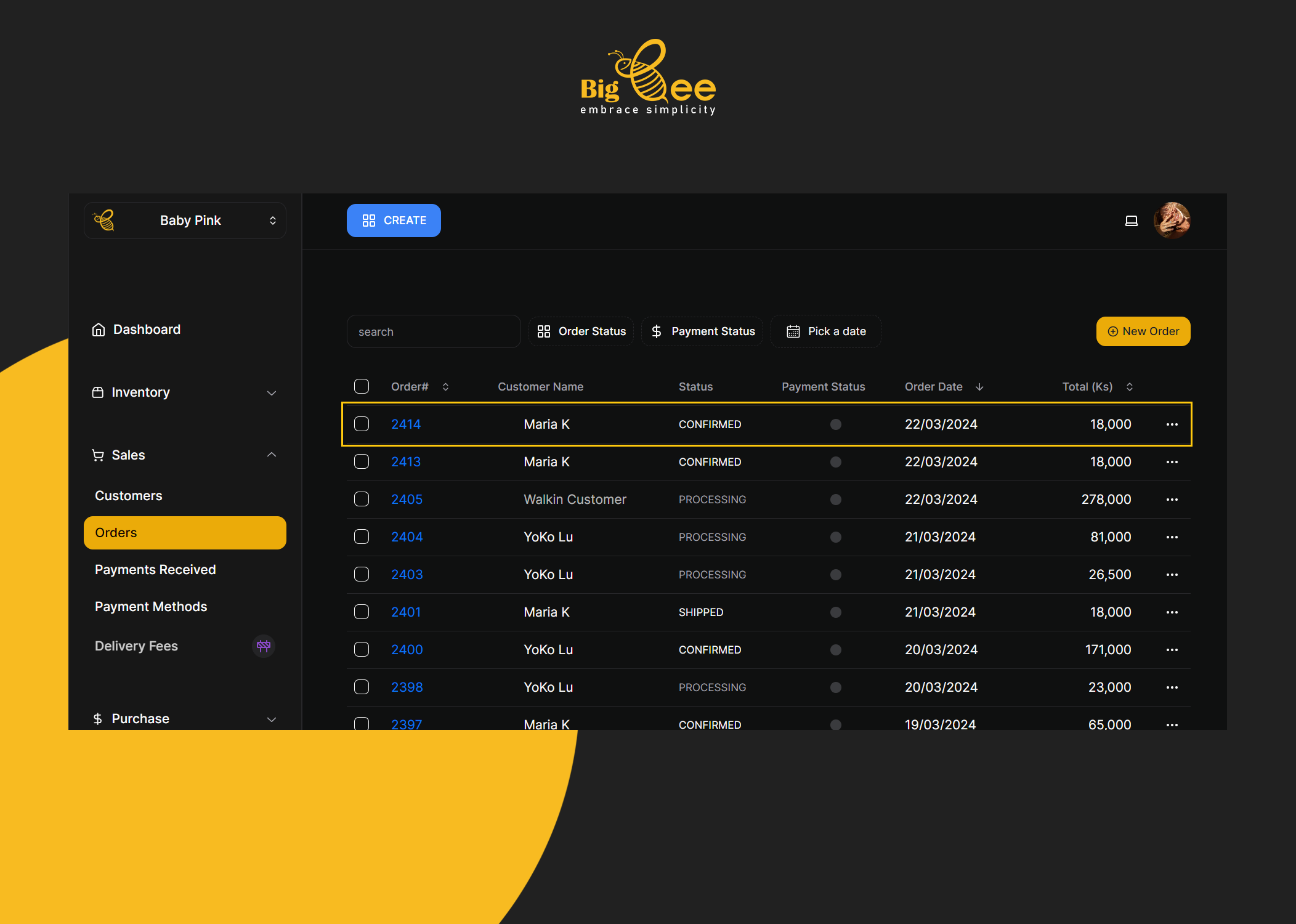Viewport: 1296px width, 924px height.
Task: Click total 171,000 cell
Action: pyautogui.click(x=1108, y=650)
